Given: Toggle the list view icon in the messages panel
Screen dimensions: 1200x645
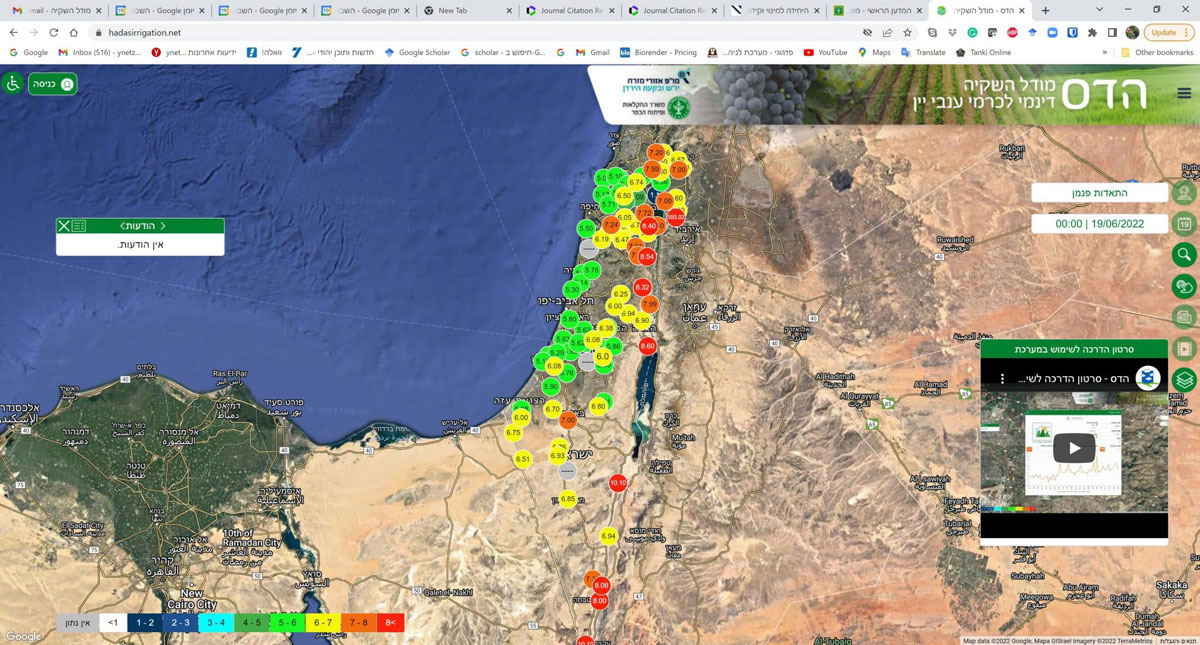Looking at the screenshot, I should click(79, 226).
